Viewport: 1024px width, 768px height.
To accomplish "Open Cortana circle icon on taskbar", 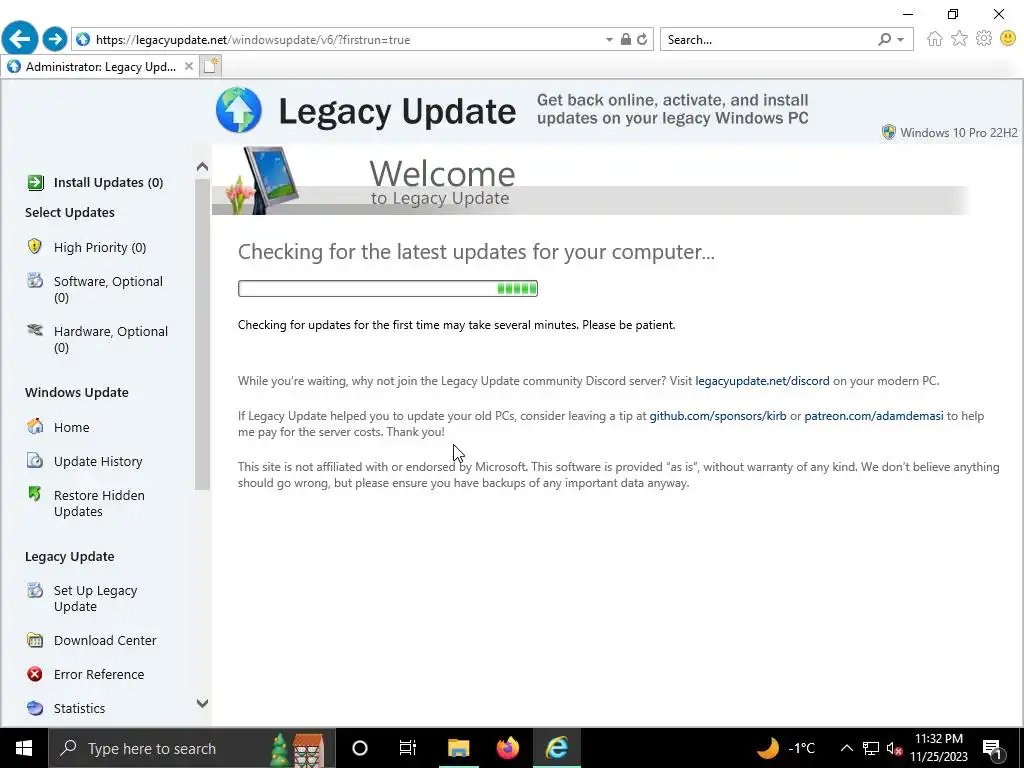I will tap(360, 748).
